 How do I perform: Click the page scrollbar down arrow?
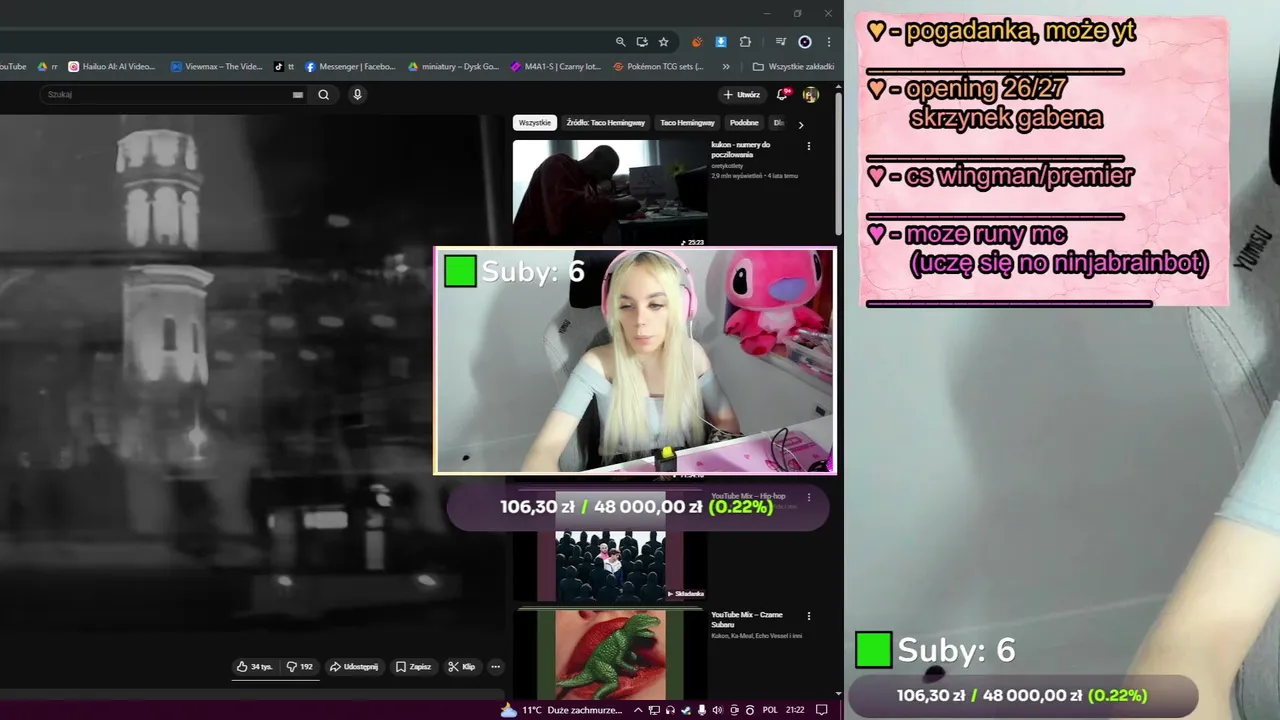(839, 694)
